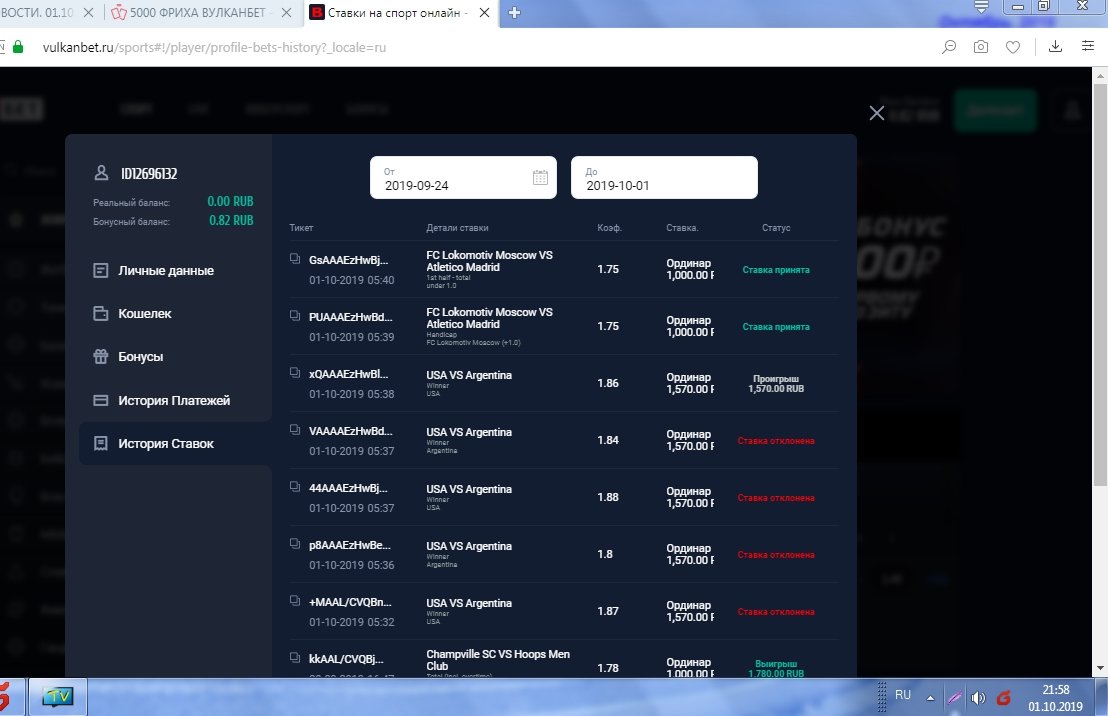
Task: Copy ticket ID GsAAAEzHwBj icon
Action: click(295, 259)
